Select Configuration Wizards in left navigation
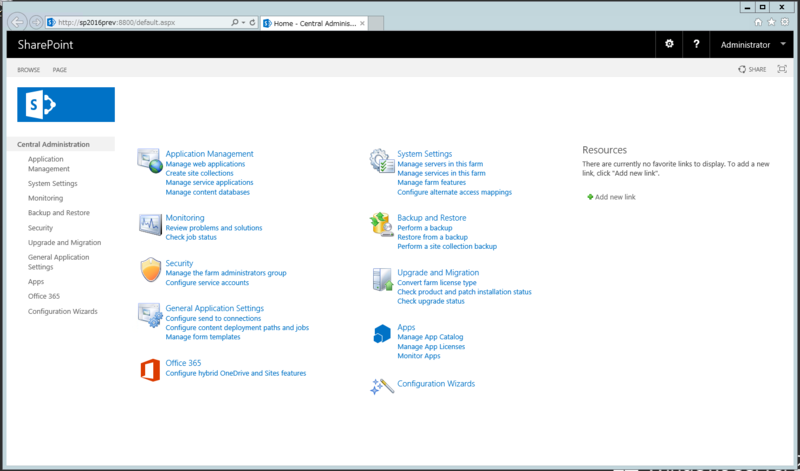 (x=62, y=311)
